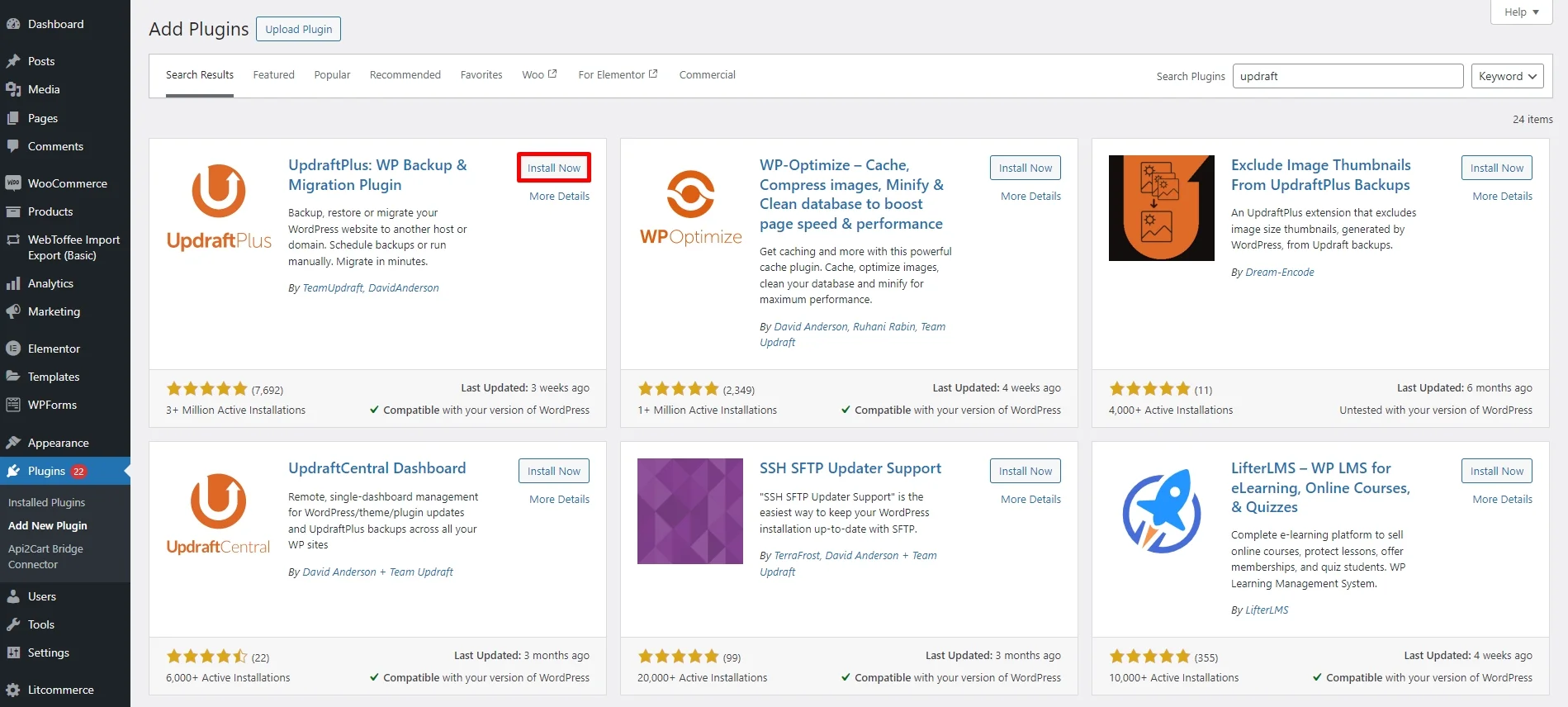Click the Pages icon in sidebar
This screenshot has height=707, width=1568.
pos(13,118)
